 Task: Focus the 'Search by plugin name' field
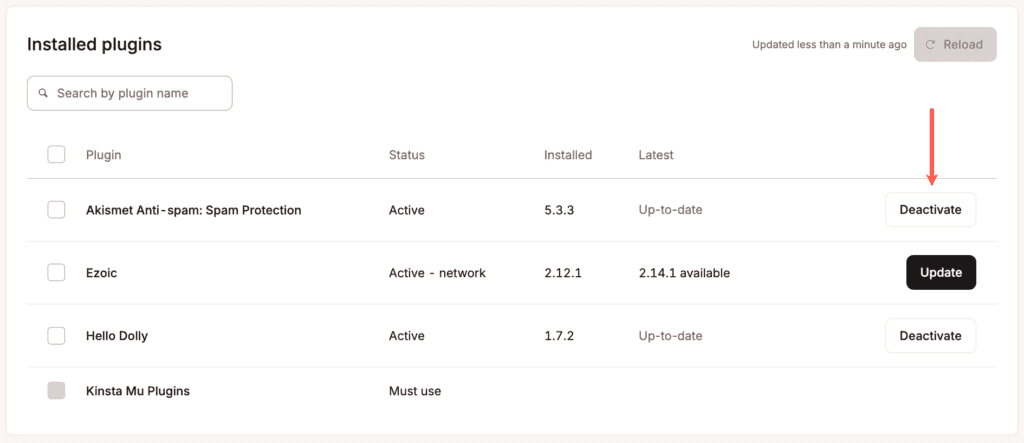[x=140, y=93]
